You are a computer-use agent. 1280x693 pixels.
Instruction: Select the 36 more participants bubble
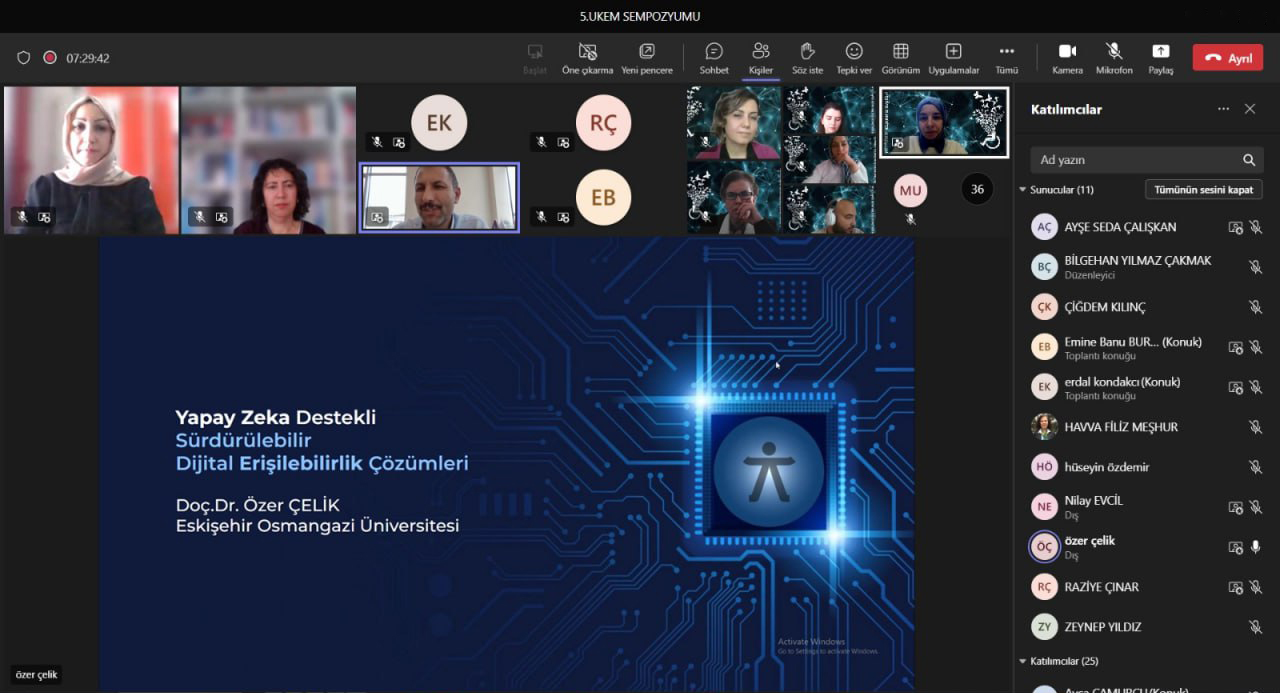tap(977, 189)
